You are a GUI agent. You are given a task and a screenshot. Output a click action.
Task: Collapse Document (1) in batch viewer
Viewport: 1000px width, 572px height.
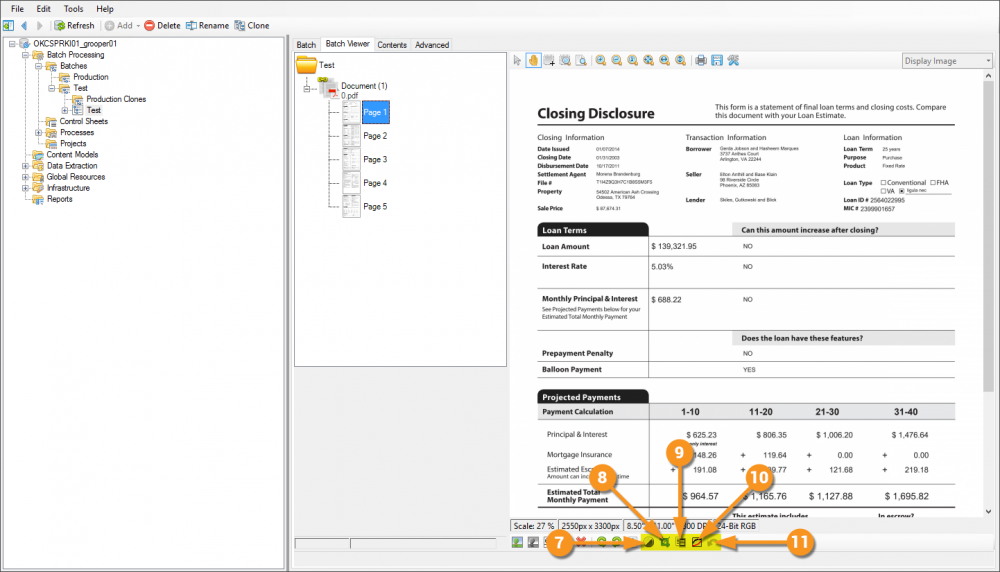307,89
